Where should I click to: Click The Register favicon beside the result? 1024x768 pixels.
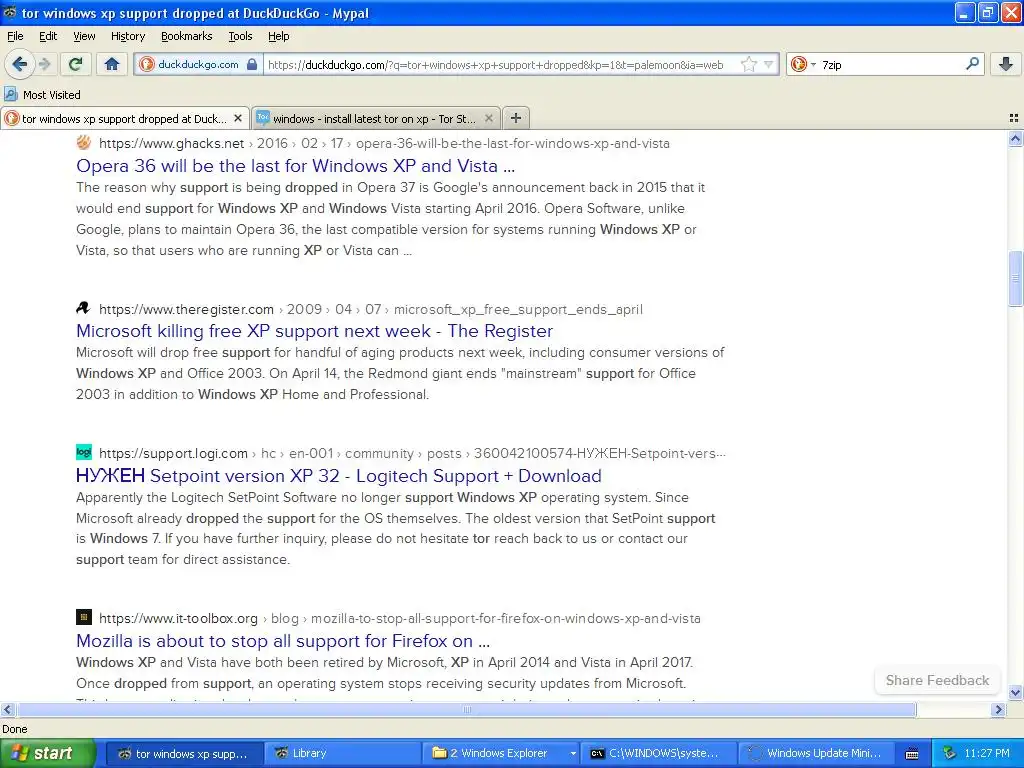[x=84, y=308]
